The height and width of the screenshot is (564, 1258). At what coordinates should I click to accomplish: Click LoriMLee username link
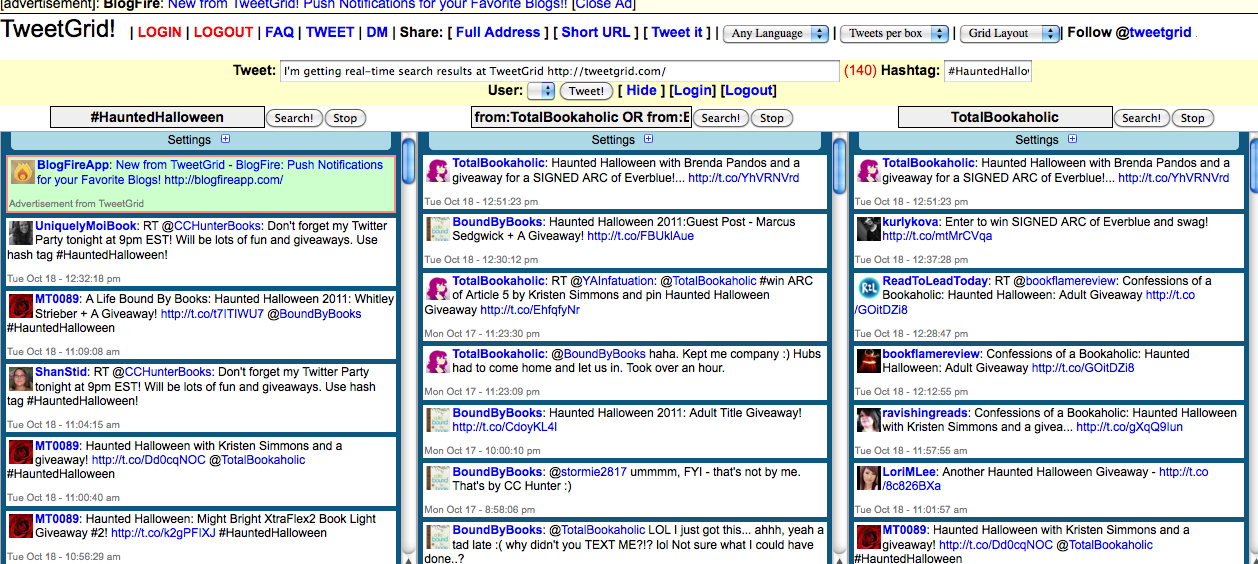910,471
